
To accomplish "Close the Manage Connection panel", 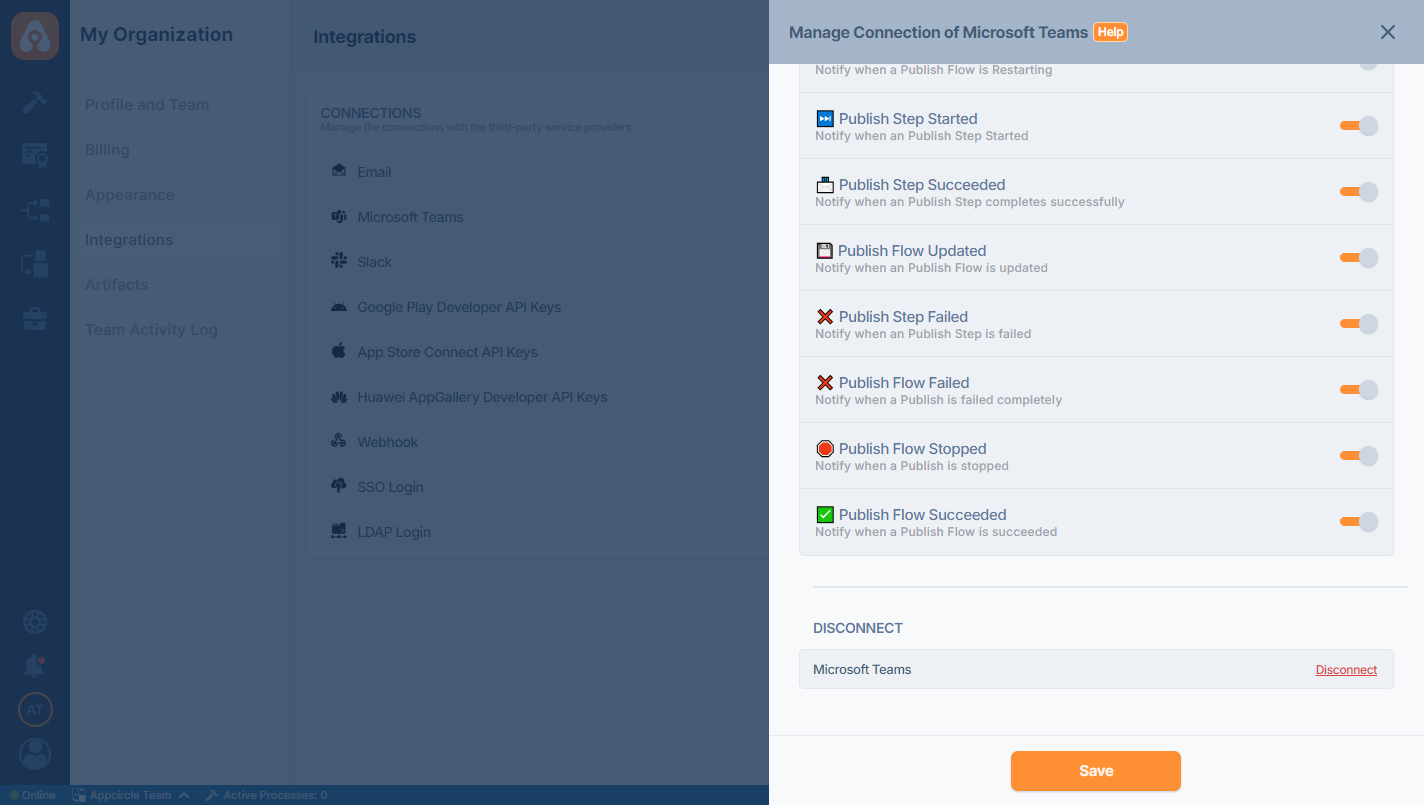I will [1388, 32].
